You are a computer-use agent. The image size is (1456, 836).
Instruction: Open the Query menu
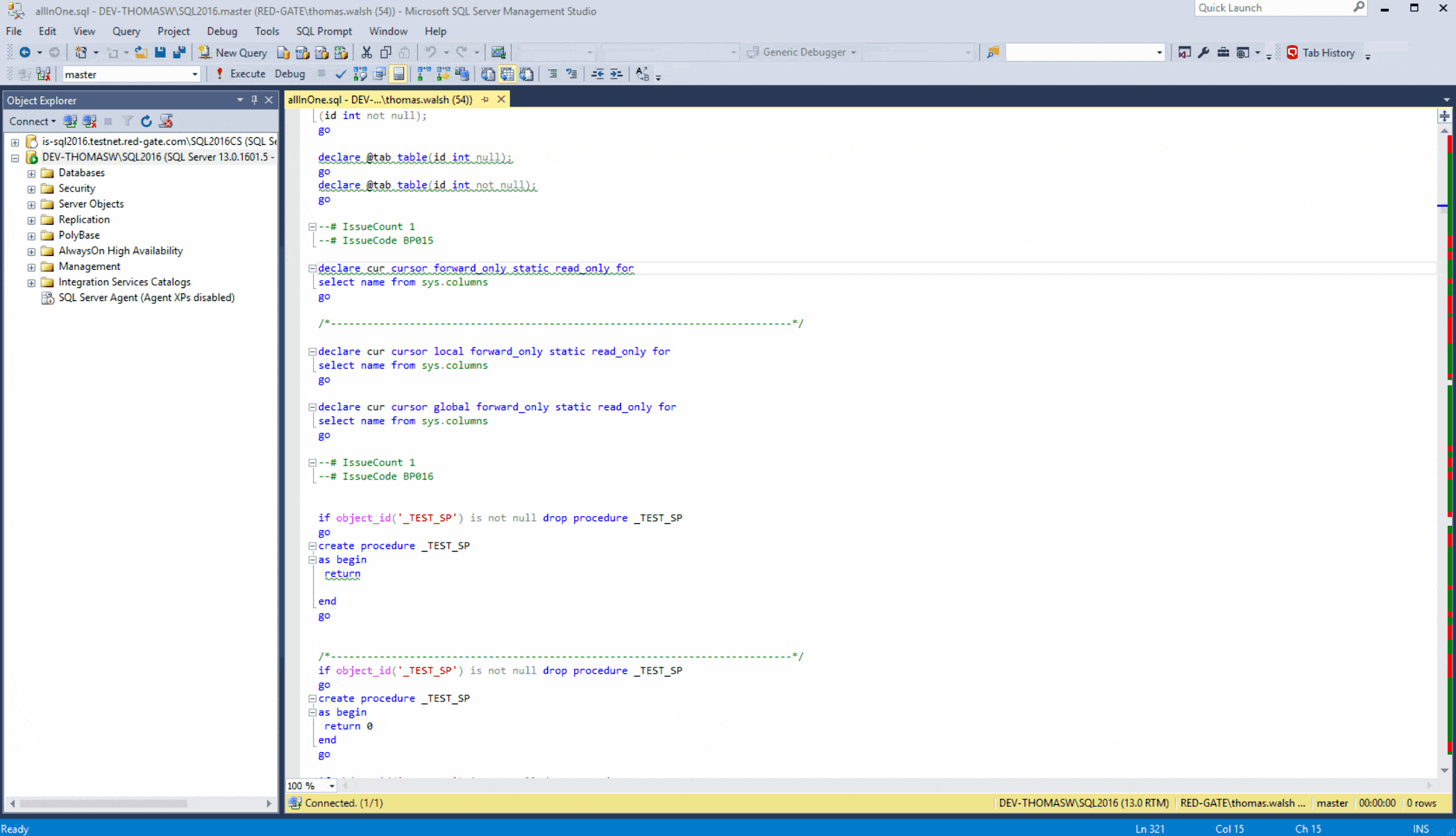126,31
